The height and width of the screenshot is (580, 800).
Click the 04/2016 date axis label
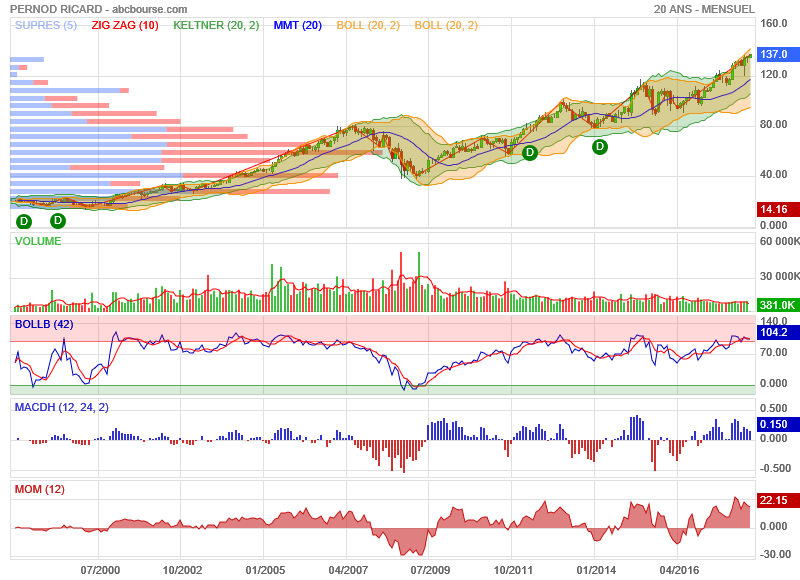[679, 570]
